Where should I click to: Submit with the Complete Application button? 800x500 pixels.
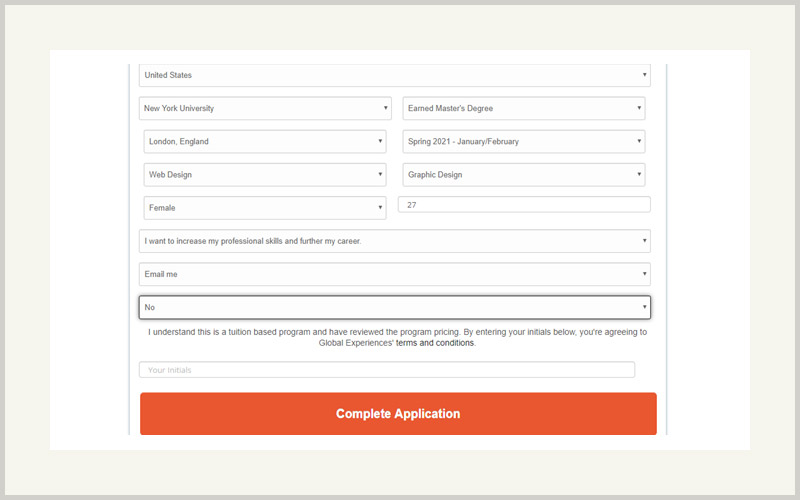click(x=398, y=414)
